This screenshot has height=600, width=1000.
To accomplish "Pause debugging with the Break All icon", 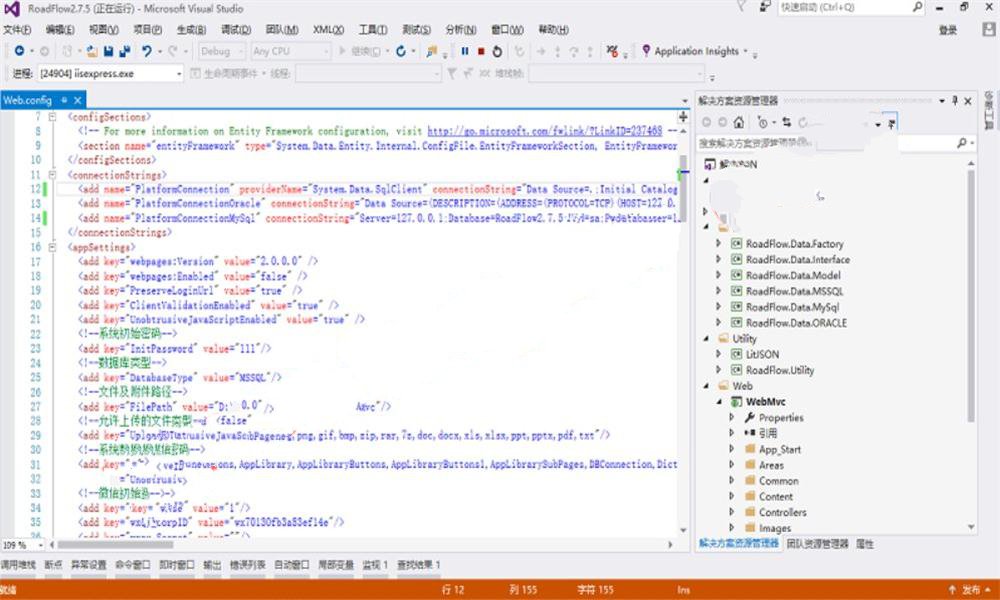I will (x=465, y=51).
